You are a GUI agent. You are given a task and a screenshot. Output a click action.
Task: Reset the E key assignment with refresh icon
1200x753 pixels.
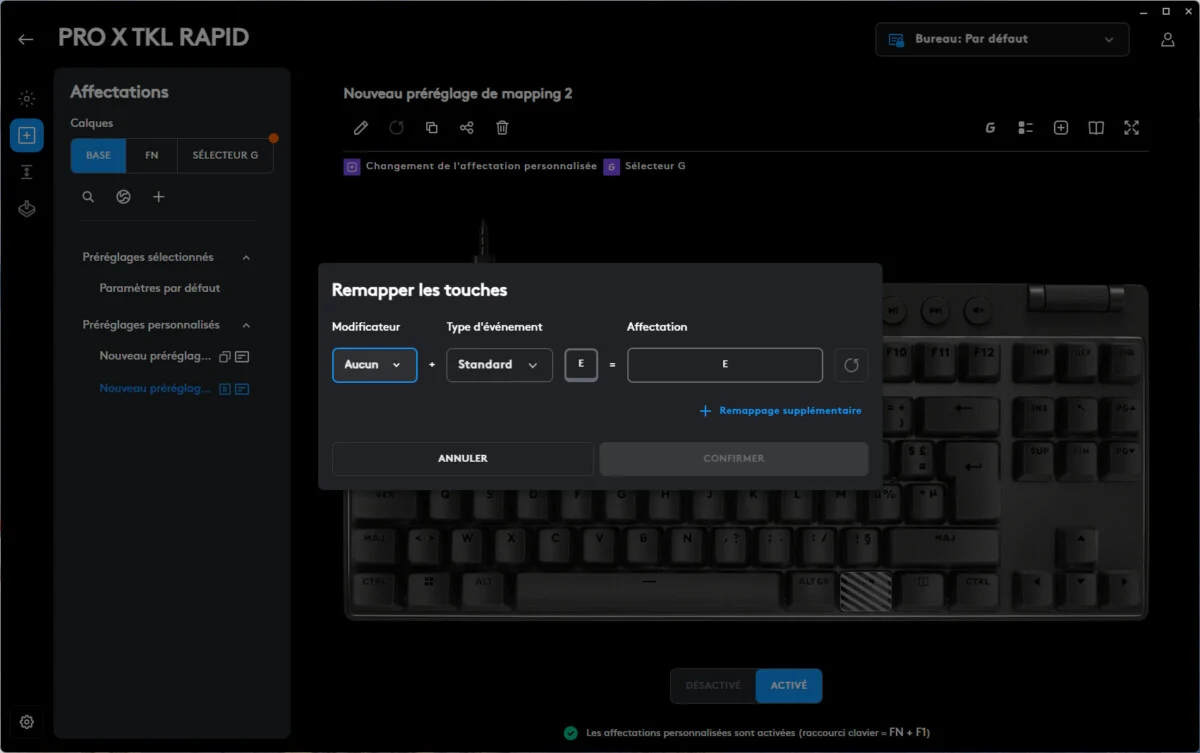click(x=851, y=365)
